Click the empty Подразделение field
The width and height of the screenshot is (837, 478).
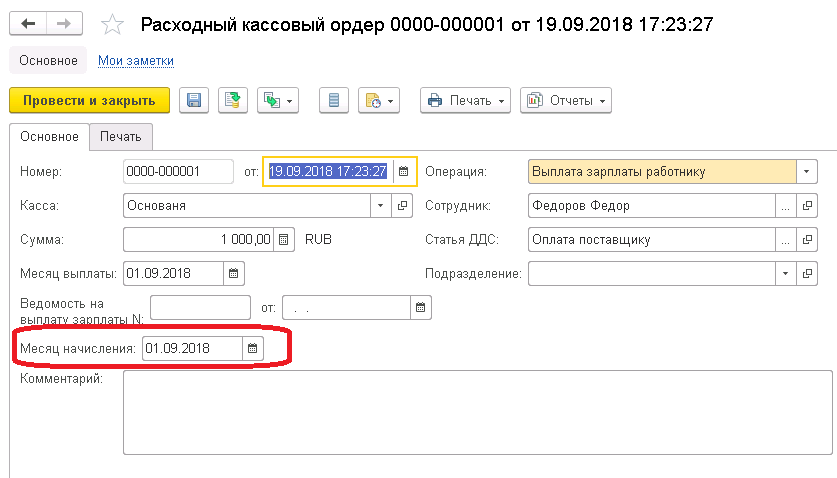click(651, 273)
